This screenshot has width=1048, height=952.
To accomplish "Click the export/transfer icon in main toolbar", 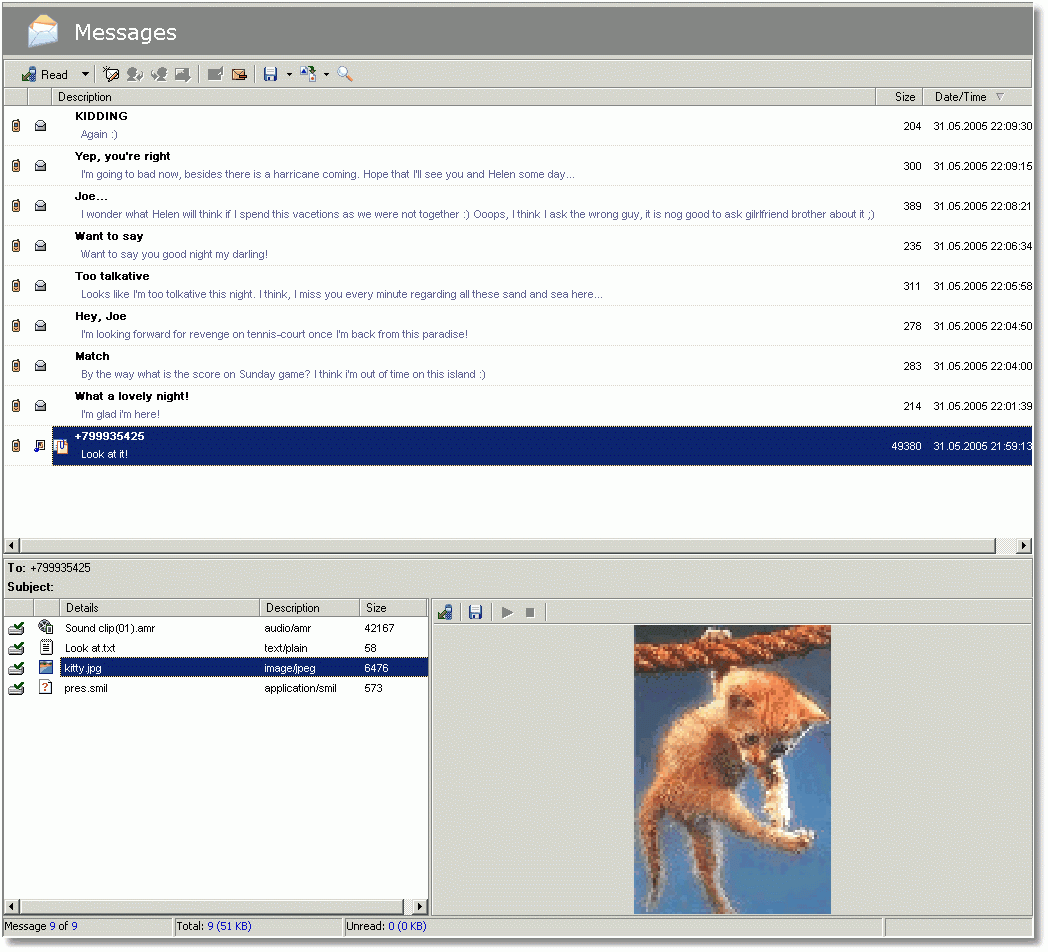I will [308, 74].
